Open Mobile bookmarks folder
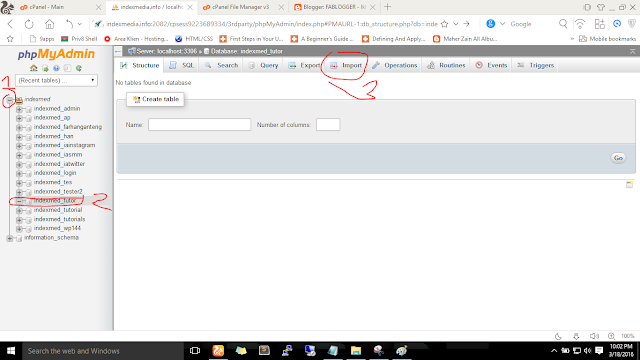The width and height of the screenshot is (640, 360). click(607, 39)
